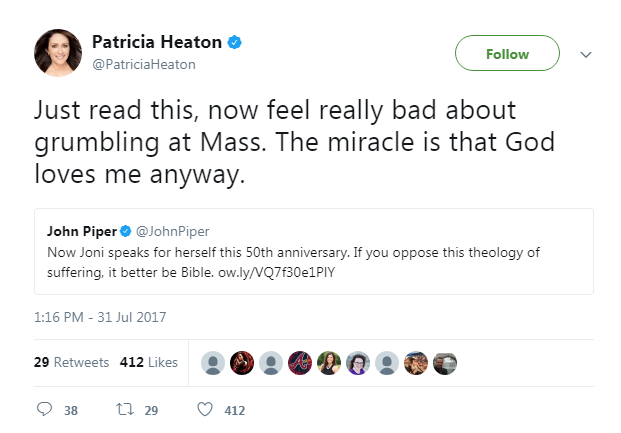Retweet using the retweet arrows icon
621x433 pixels.
point(124,410)
